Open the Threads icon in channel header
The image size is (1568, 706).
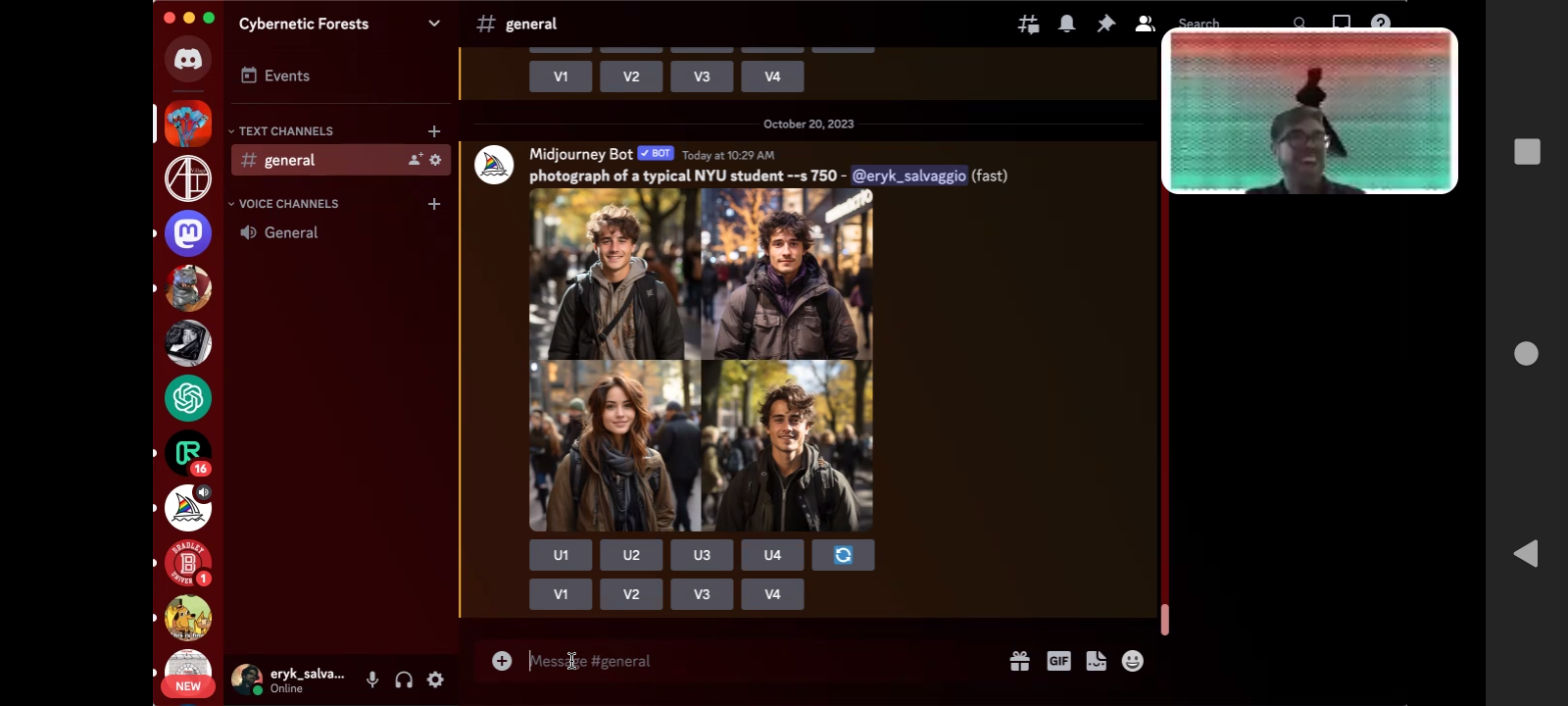[1028, 25]
